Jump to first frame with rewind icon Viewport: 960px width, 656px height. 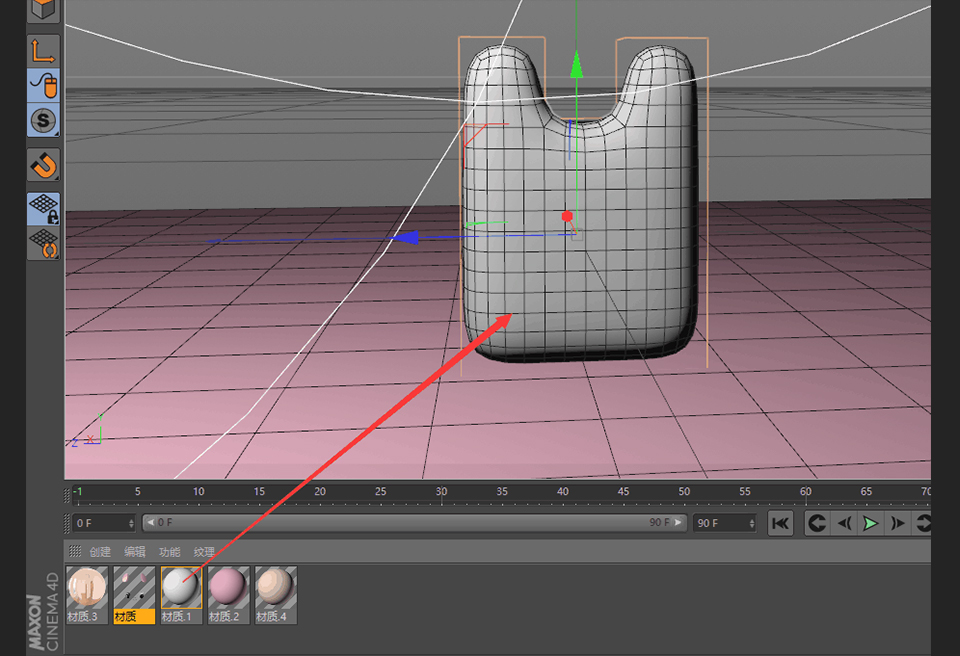click(780, 522)
